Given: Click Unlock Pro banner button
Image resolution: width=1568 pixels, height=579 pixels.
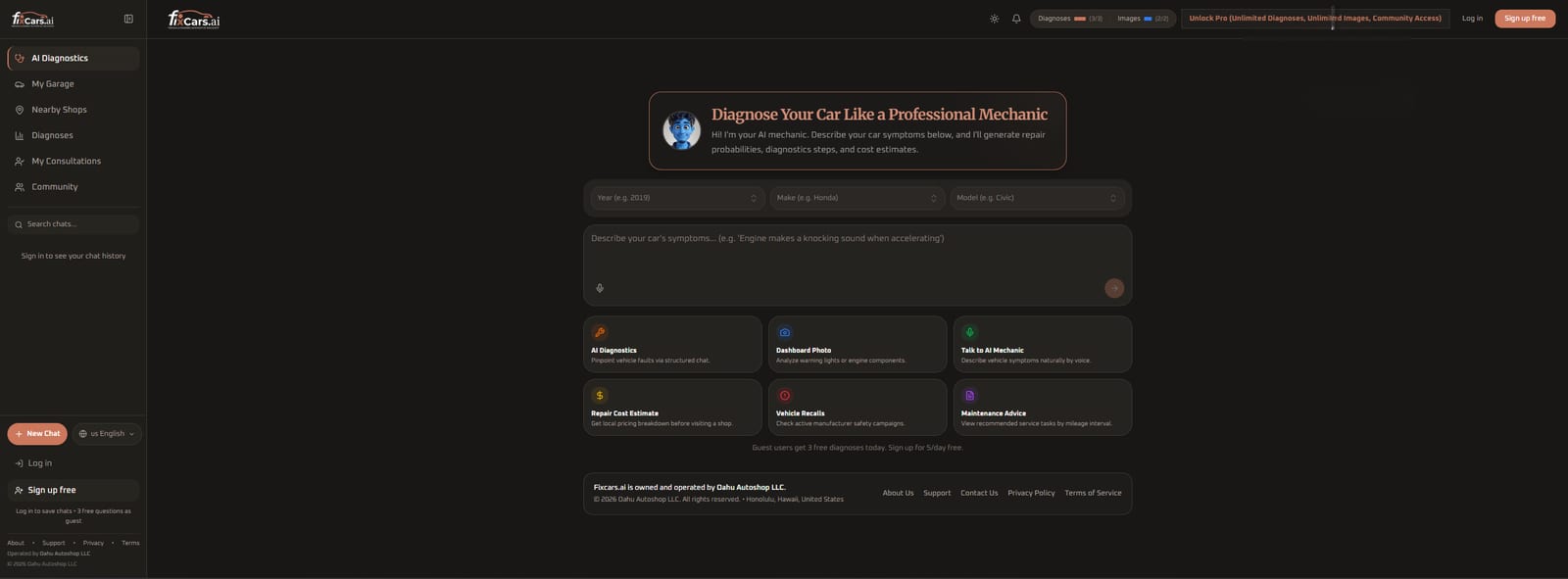Looking at the screenshot, I should 1315,19.
